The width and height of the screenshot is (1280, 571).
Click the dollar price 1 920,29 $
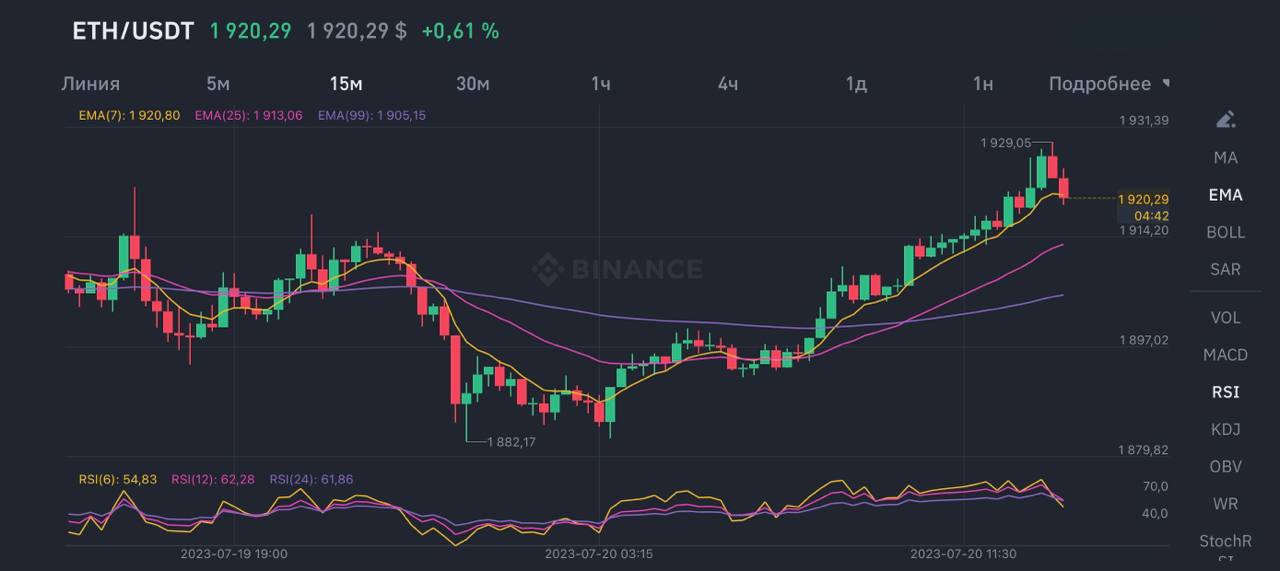[357, 31]
